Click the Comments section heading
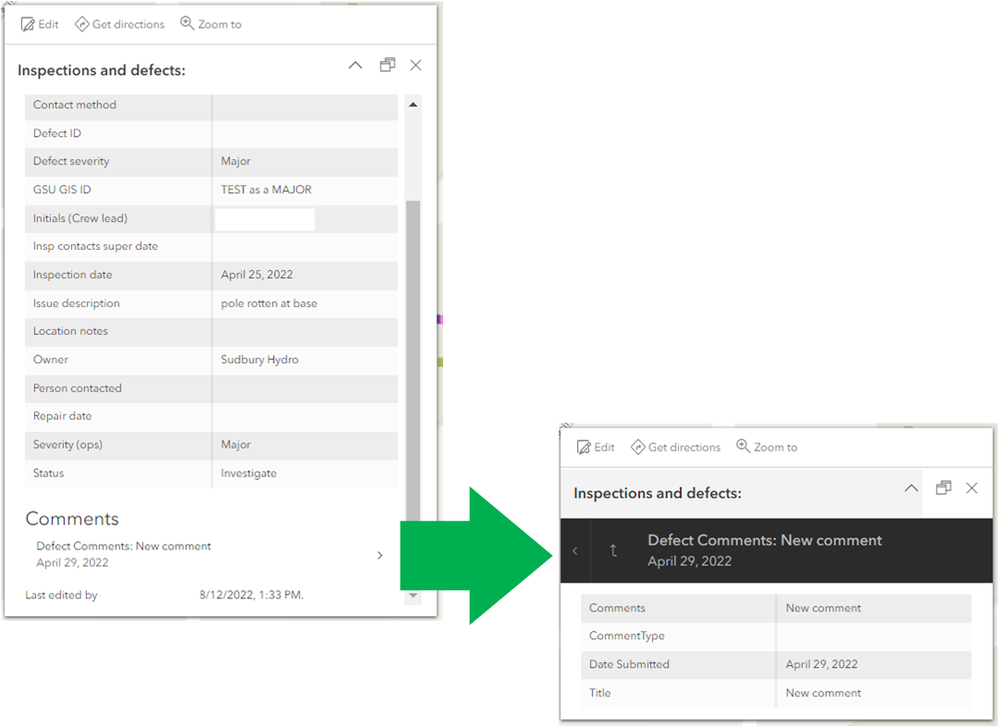 coord(72,519)
